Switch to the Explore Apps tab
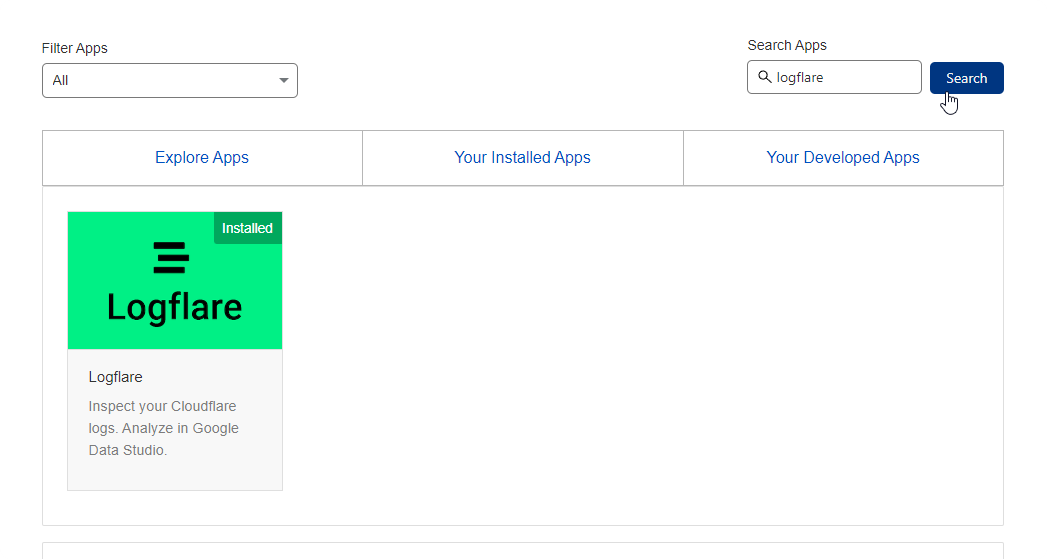 pyautogui.click(x=202, y=158)
